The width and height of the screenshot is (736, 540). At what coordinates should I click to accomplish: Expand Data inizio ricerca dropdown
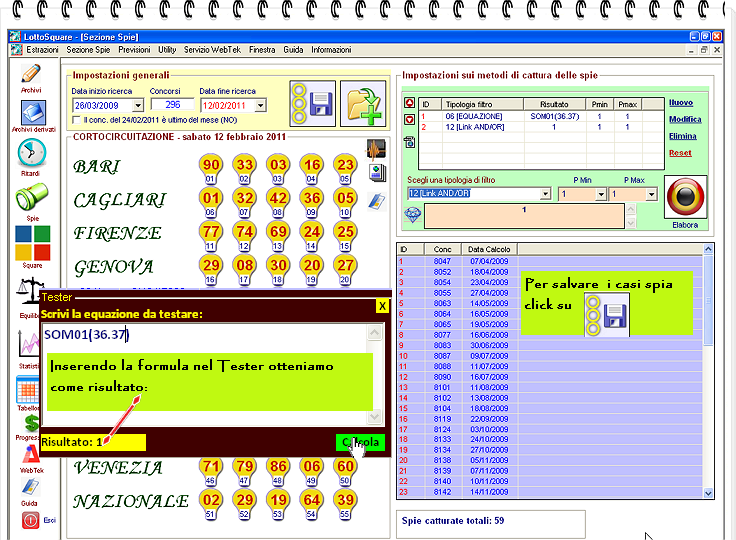138,105
